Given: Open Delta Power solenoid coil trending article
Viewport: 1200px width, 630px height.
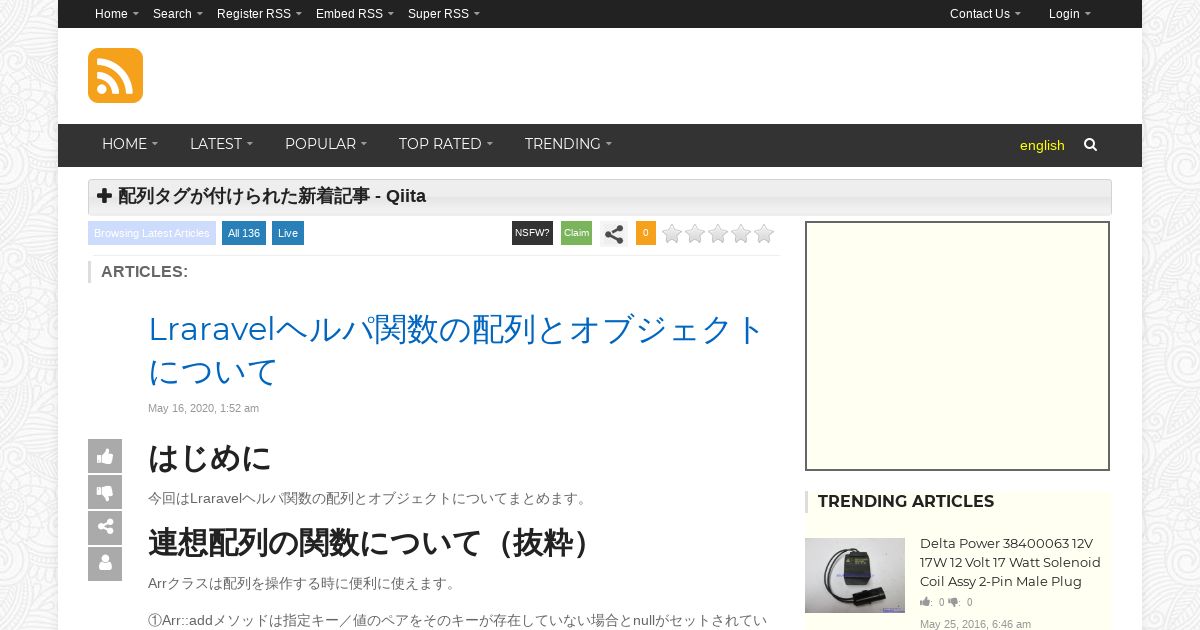Looking at the screenshot, I should click(x=1010, y=562).
